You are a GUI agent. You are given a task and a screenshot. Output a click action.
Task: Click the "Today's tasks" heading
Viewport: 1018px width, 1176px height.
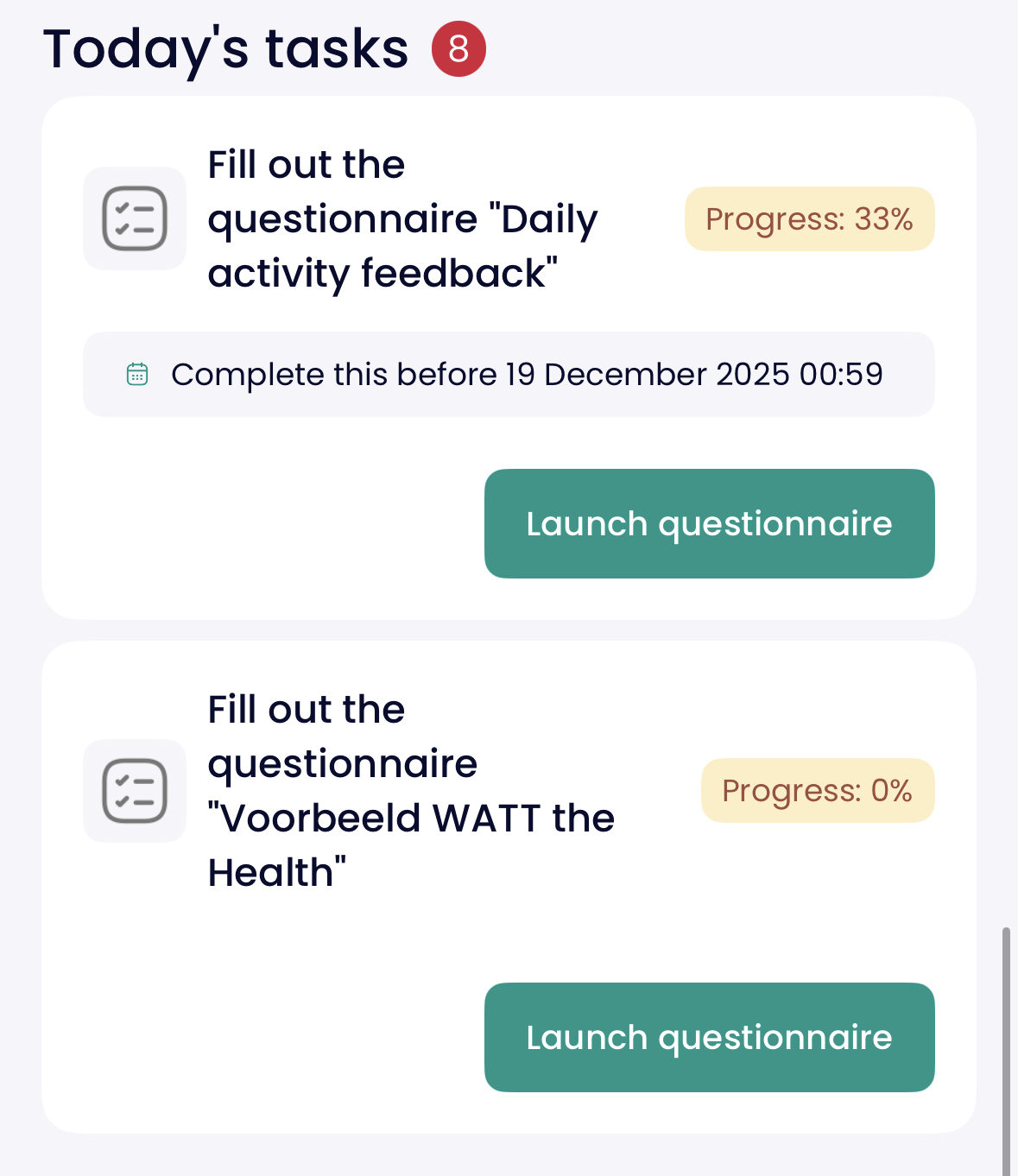(x=226, y=49)
